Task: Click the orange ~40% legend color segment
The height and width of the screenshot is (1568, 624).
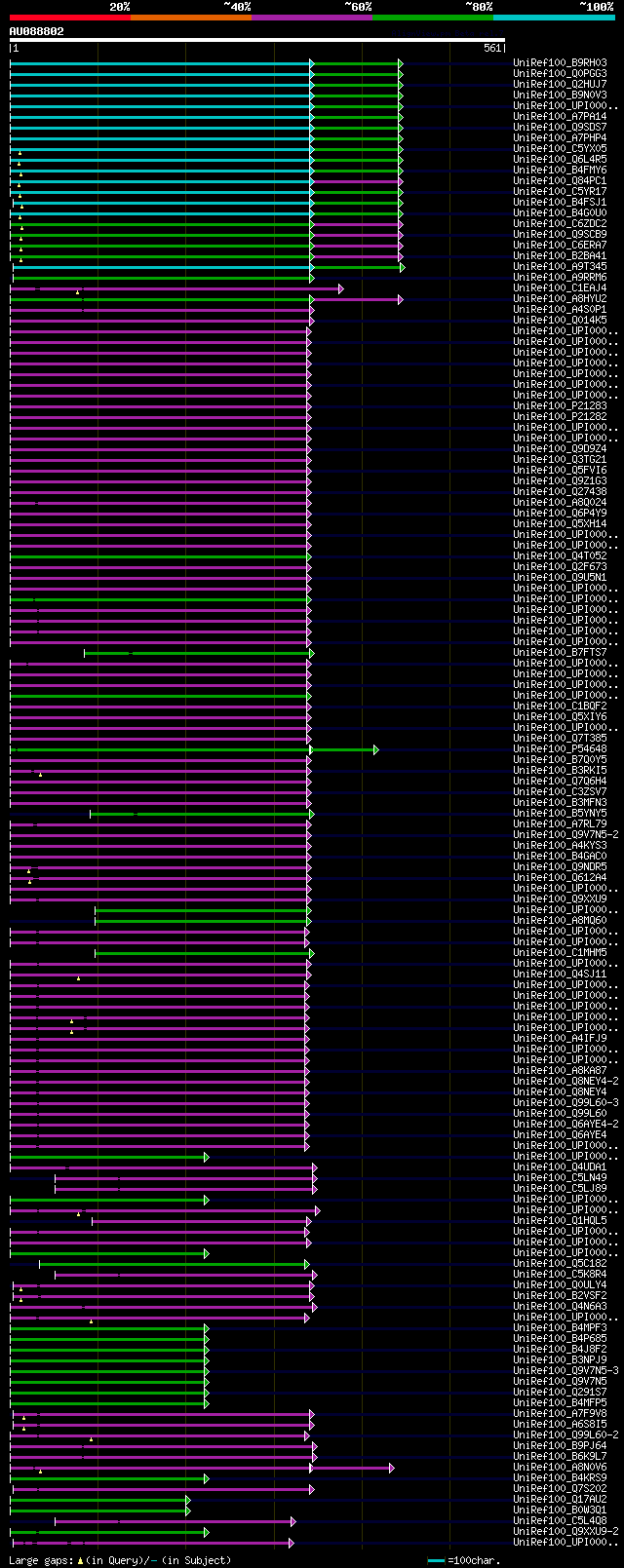Action: click(190, 18)
